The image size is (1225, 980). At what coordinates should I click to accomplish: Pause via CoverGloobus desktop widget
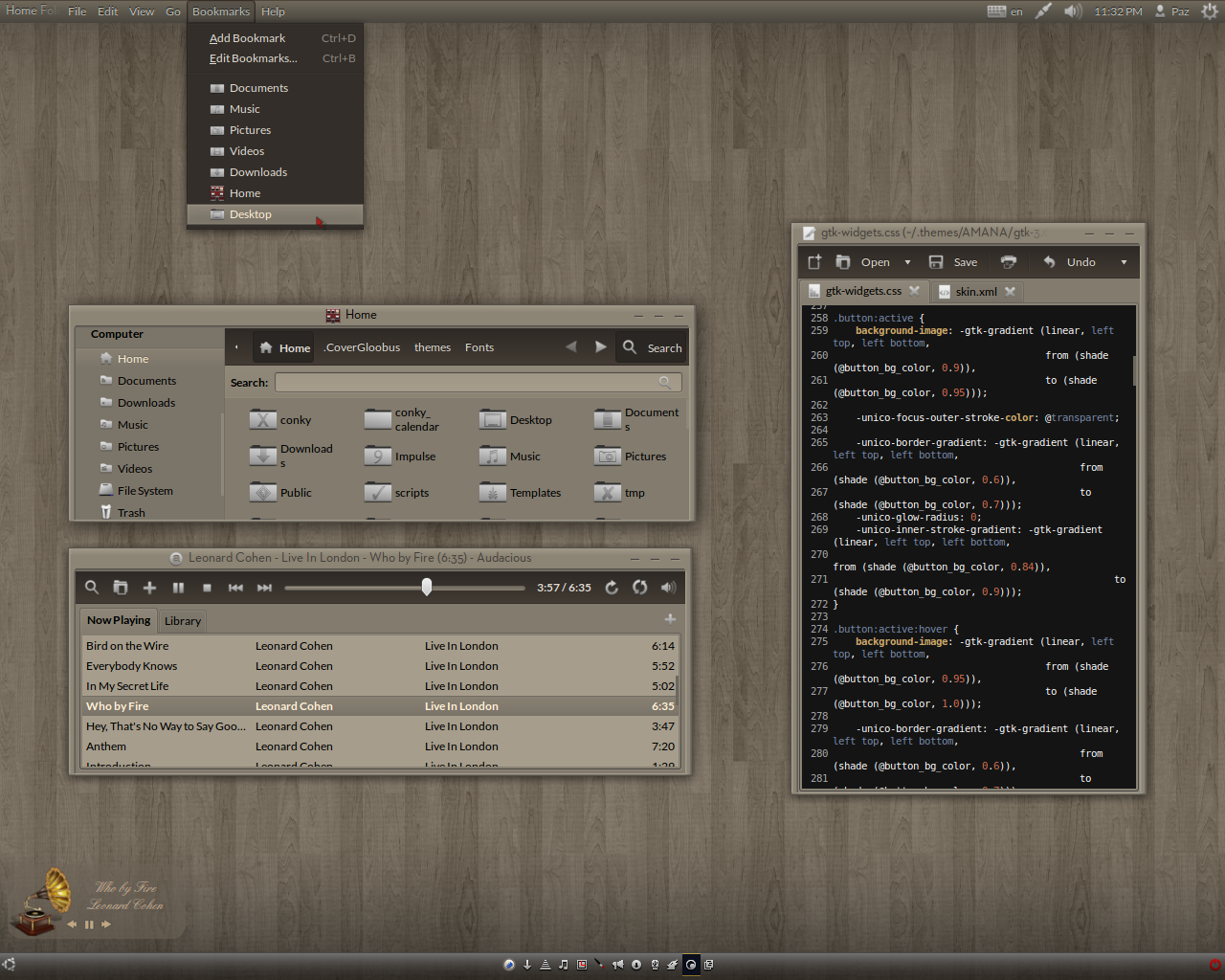pyautogui.click(x=89, y=924)
